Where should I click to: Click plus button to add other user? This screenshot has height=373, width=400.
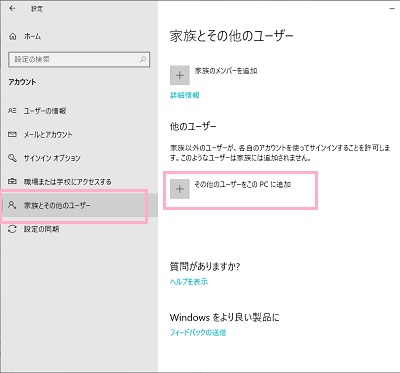click(x=180, y=189)
